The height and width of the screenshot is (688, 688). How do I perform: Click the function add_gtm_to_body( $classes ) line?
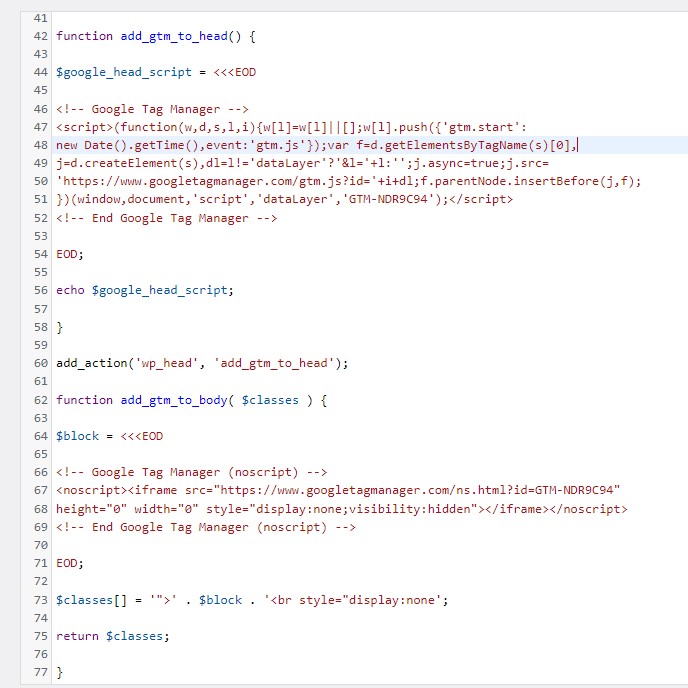pos(191,400)
